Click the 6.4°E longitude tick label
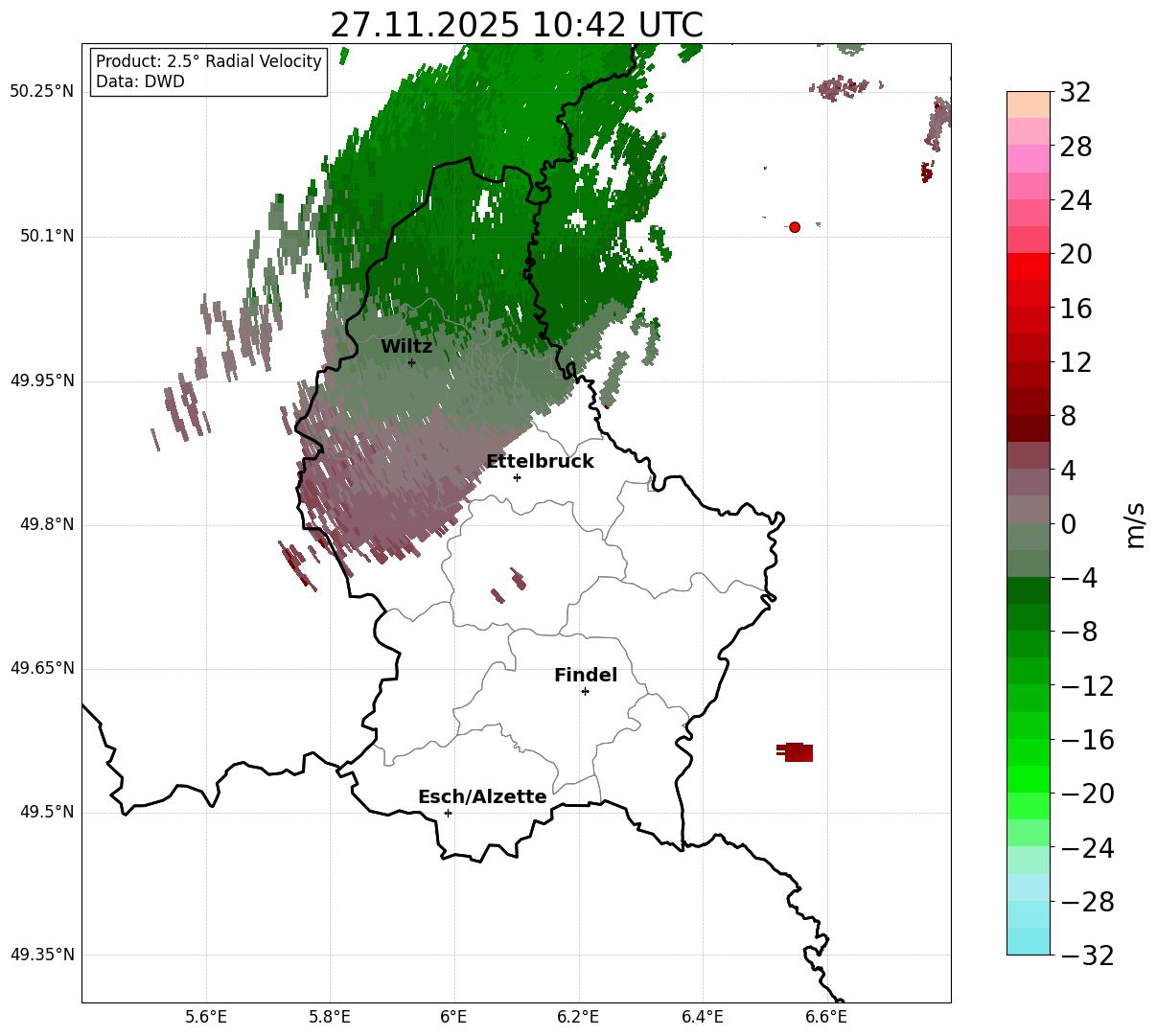Image resolution: width=1157 pixels, height=1036 pixels. tap(702, 1016)
